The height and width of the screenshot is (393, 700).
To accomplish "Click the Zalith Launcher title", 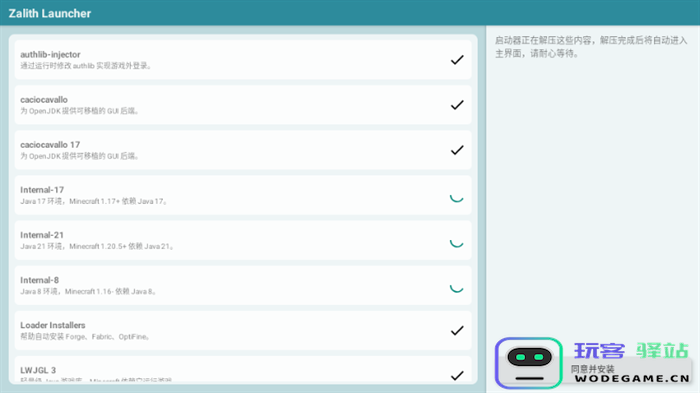I will 50,13.
